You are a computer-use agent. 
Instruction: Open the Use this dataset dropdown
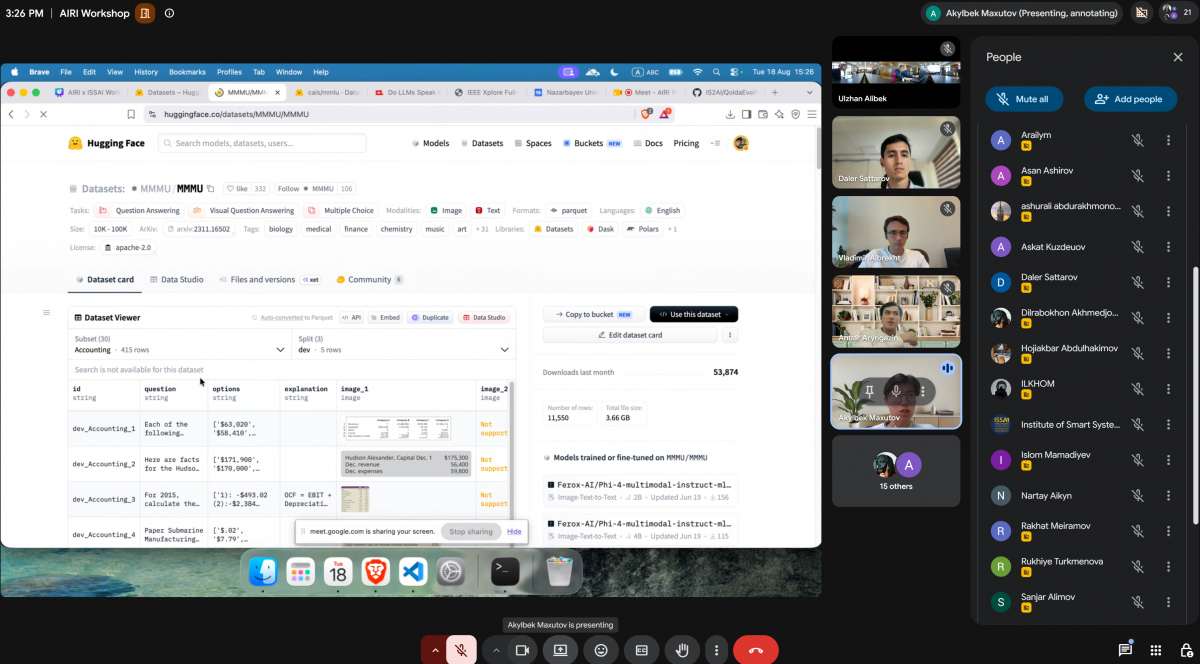(x=694, y=314)
